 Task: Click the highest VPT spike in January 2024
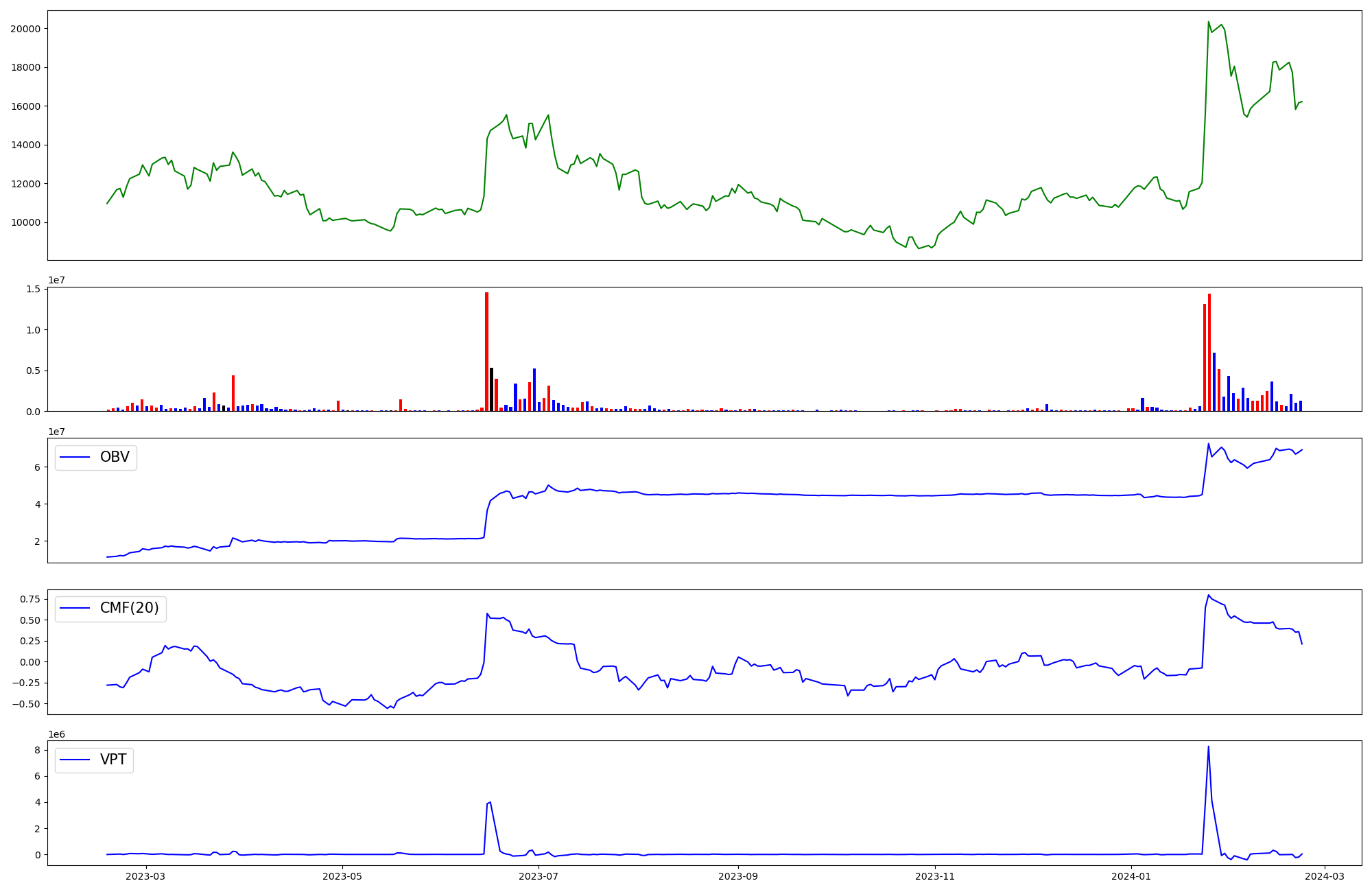tap(1208, 747)
